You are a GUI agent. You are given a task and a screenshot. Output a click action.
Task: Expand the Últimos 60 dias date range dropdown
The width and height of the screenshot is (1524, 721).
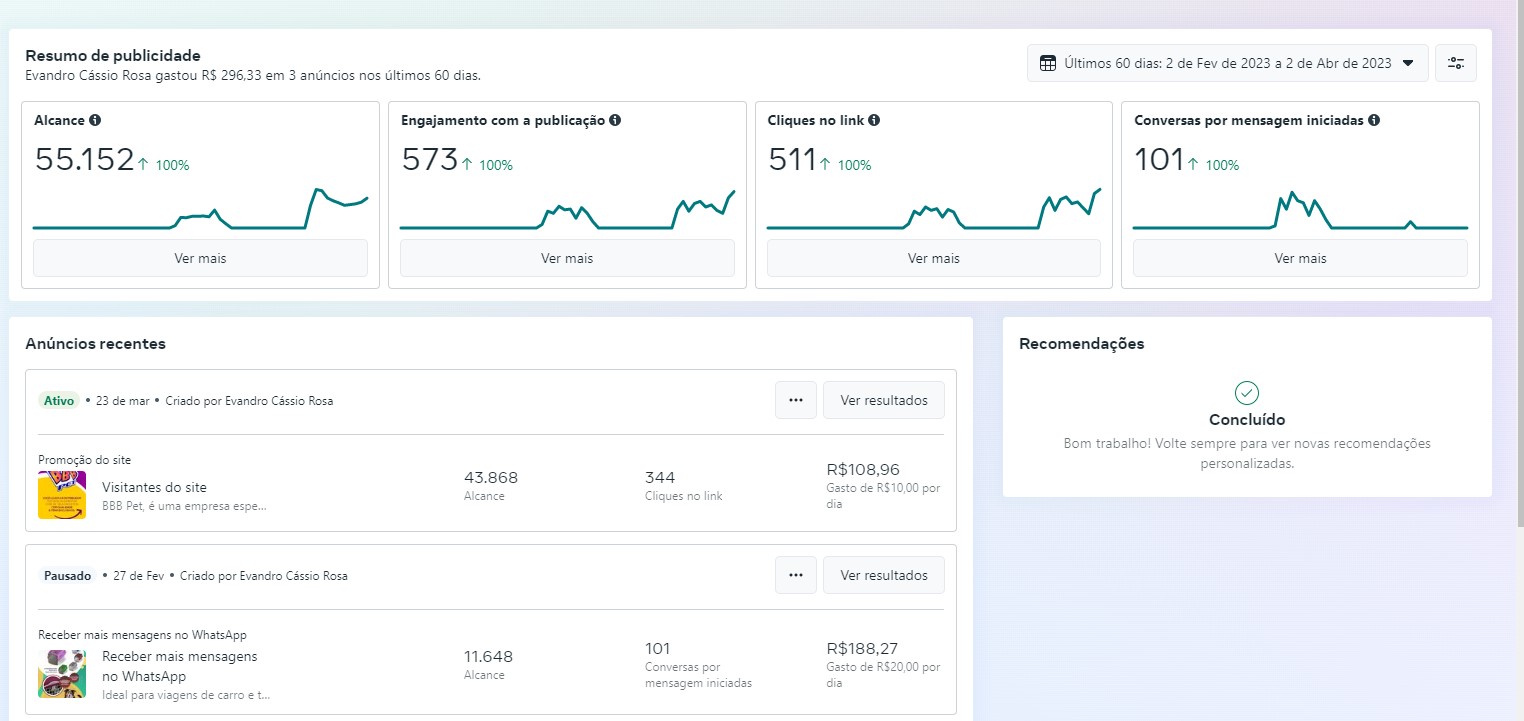1227,63
